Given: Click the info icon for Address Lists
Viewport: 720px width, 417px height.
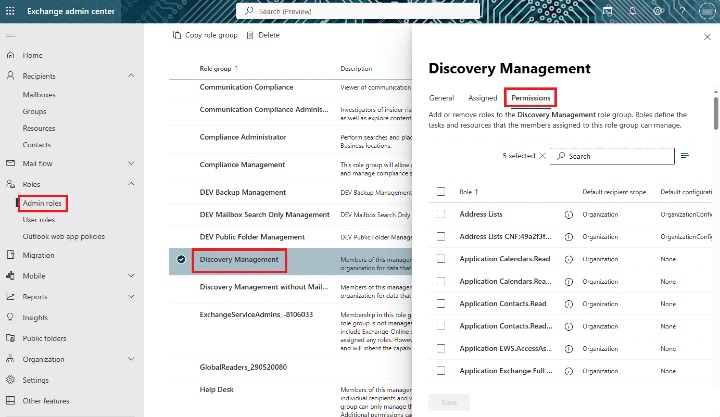Looking at the screenshot, I should 569,214.
